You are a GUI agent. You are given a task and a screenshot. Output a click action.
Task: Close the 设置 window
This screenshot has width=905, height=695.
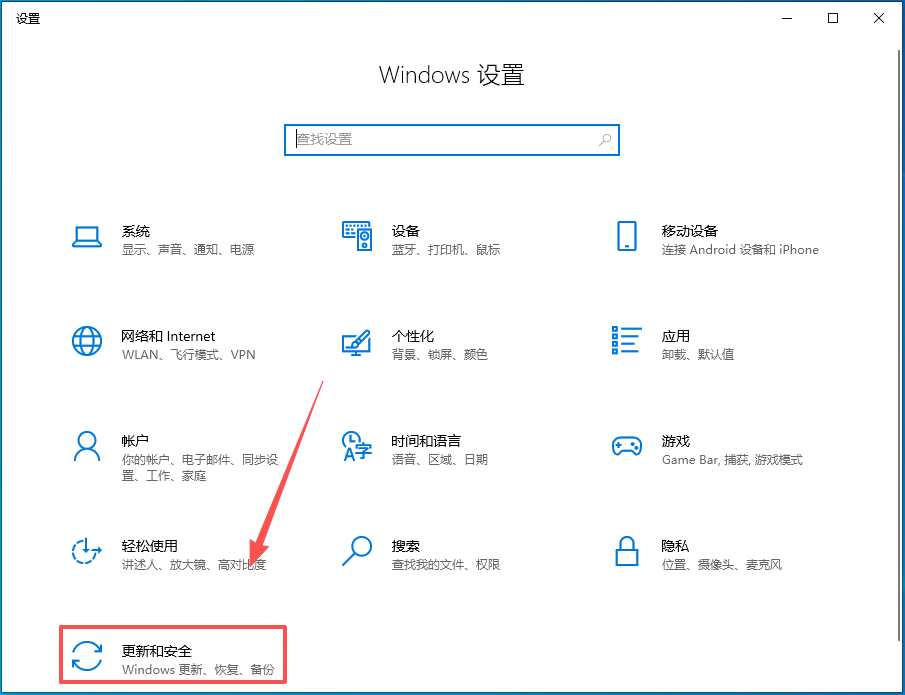tap(879, 18)
